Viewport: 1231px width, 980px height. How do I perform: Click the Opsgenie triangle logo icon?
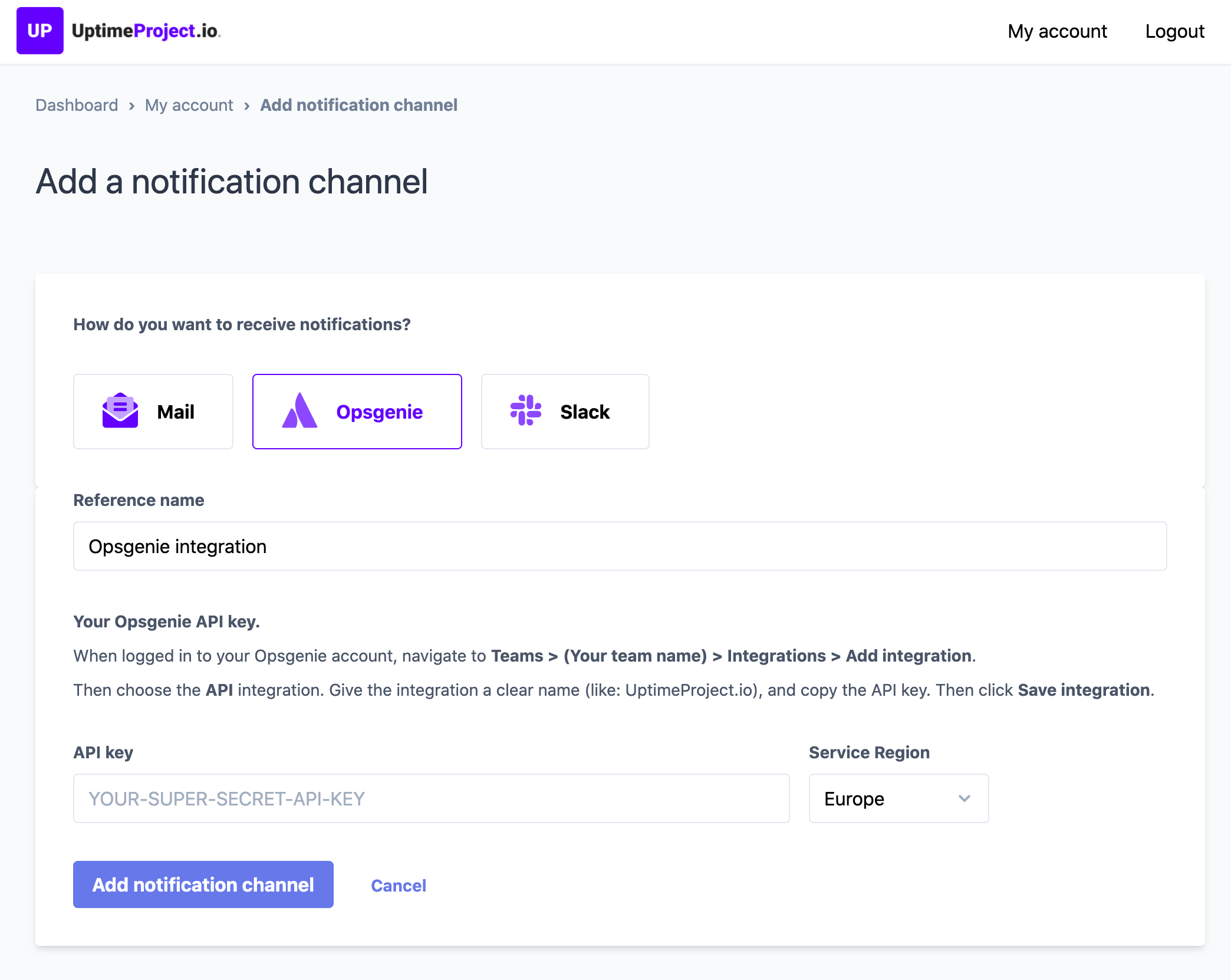click(299, 410)
